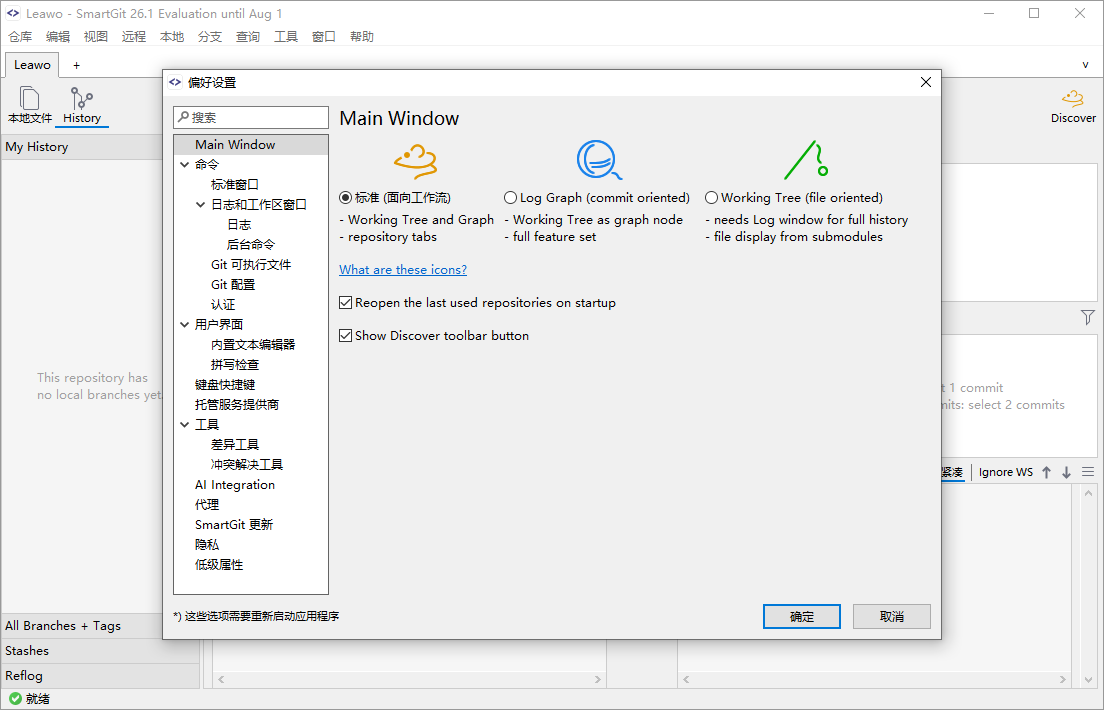Click the orange standard workflow mouse icon
1104x710 pixels.
pos(415,161)
